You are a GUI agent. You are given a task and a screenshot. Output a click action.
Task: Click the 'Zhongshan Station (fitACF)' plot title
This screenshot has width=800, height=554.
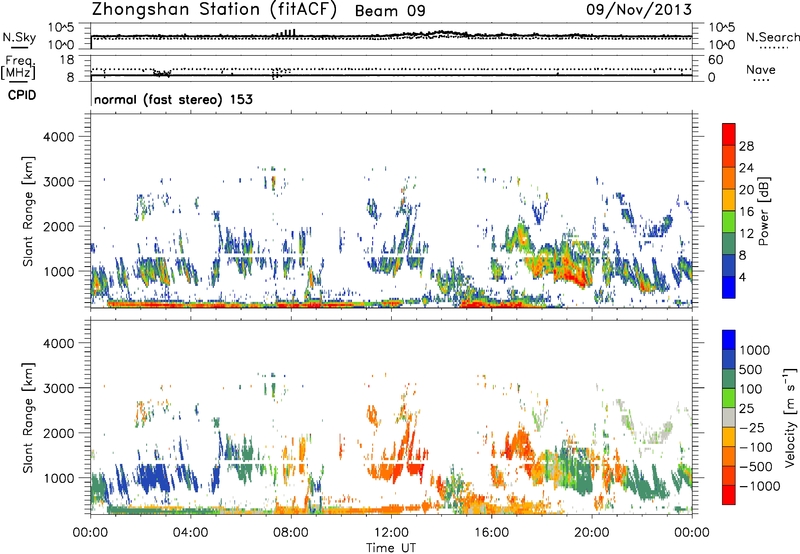coord(214,10)
